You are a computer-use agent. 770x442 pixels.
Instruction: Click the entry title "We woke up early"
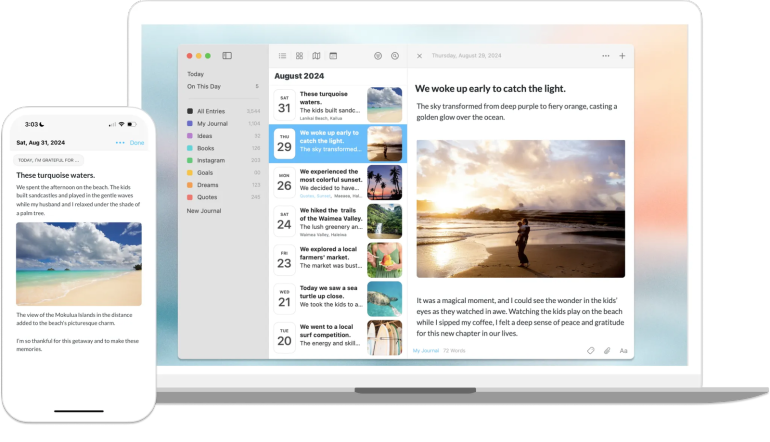tap(490, 89)
